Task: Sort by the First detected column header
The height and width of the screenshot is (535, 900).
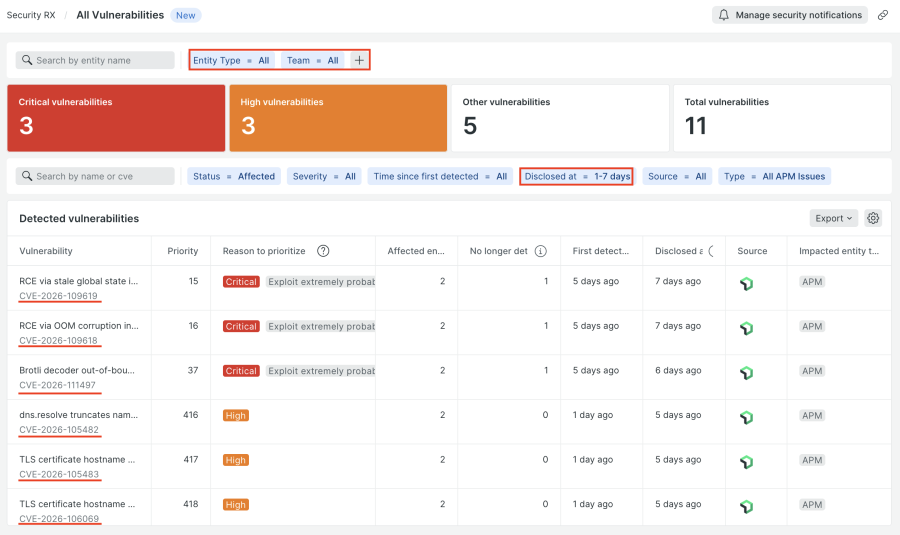Action: (x=600, y=251)
